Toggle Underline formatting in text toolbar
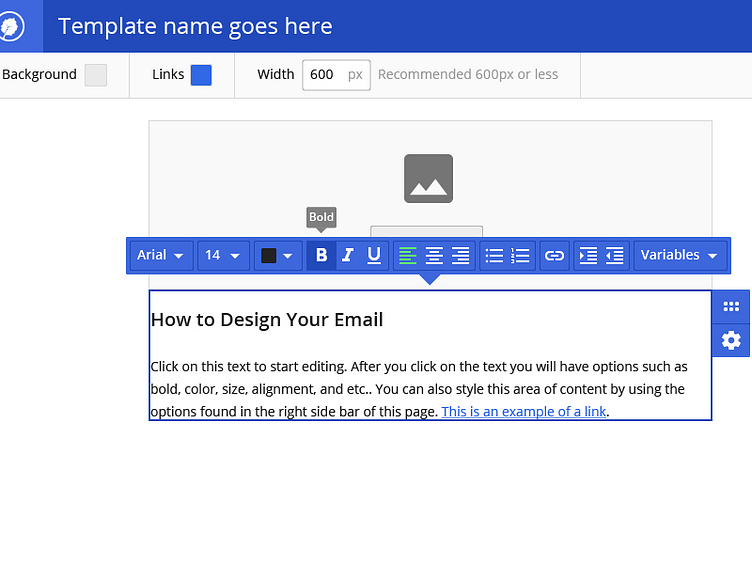The width and height of the screenshot is (752, 564). (x=374, y=256)
